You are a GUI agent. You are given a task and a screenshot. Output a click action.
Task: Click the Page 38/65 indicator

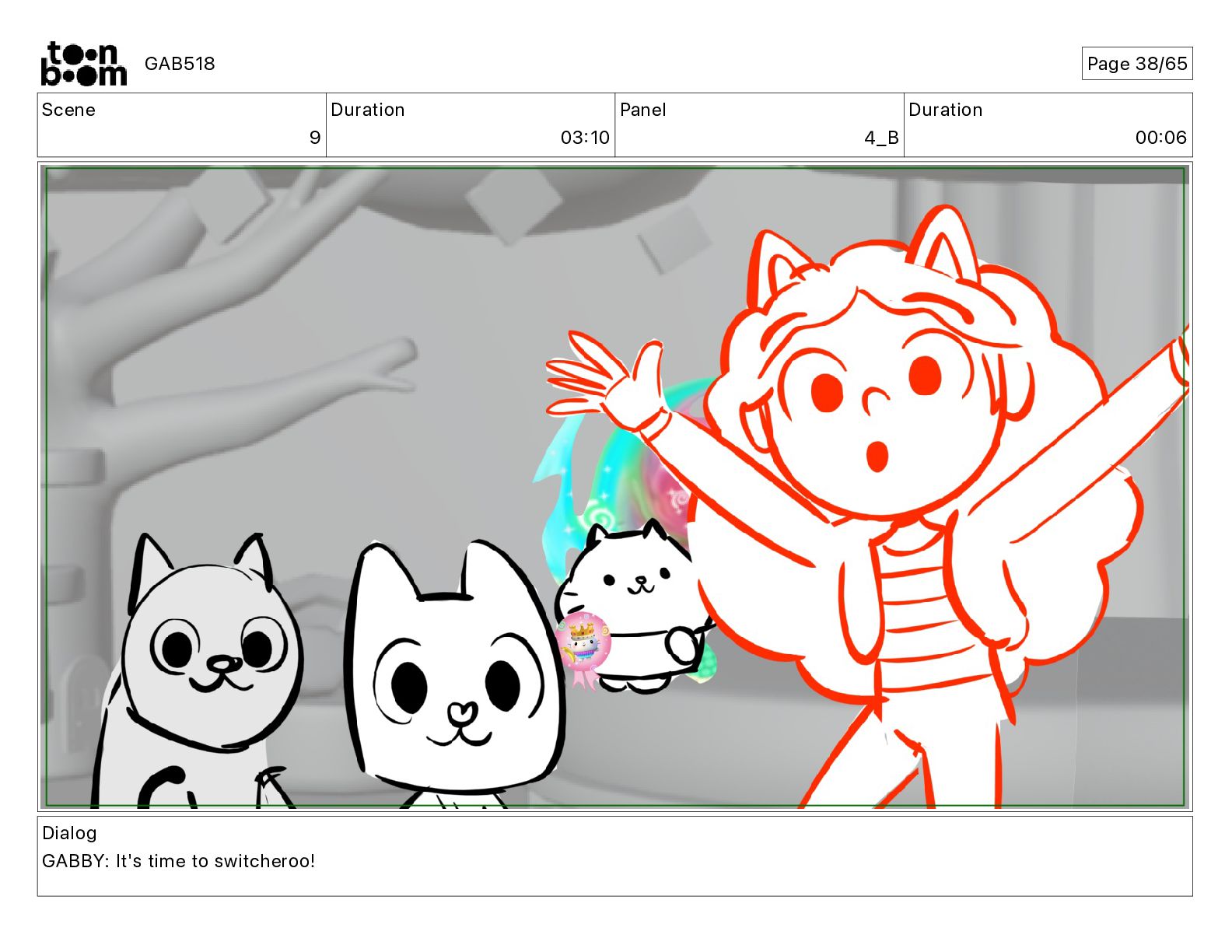[1137, 64]
